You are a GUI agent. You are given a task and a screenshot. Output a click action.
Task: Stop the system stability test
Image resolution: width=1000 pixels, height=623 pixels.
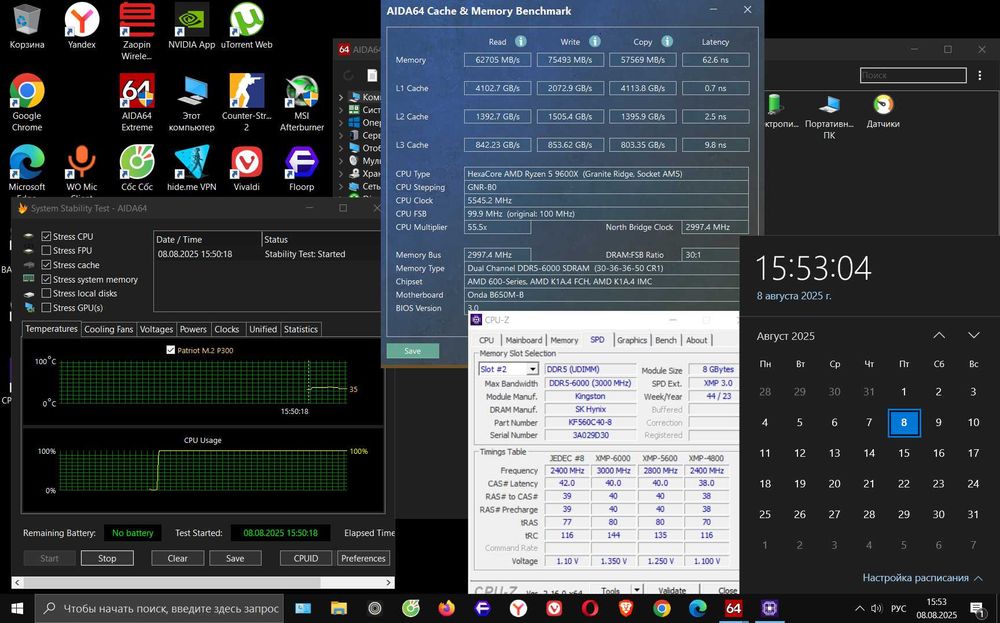(107, 558)
